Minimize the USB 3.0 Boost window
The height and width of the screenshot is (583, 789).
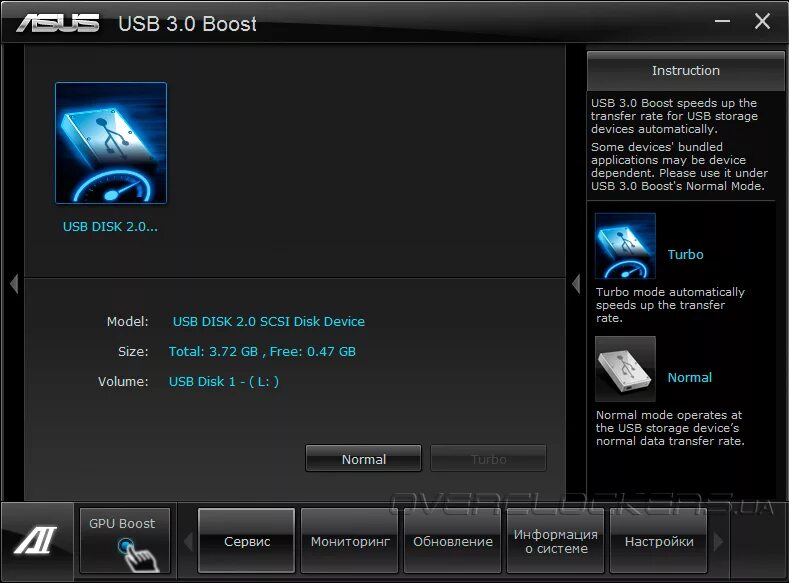(x=723, y=21)
